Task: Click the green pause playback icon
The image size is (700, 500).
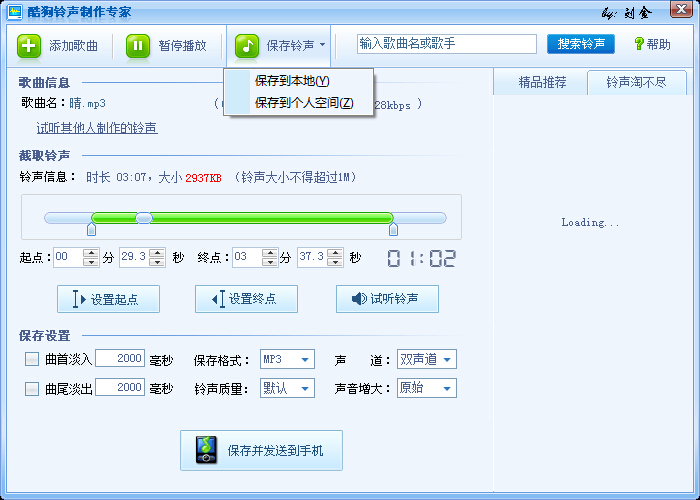Action: click(x=138, y=46)
